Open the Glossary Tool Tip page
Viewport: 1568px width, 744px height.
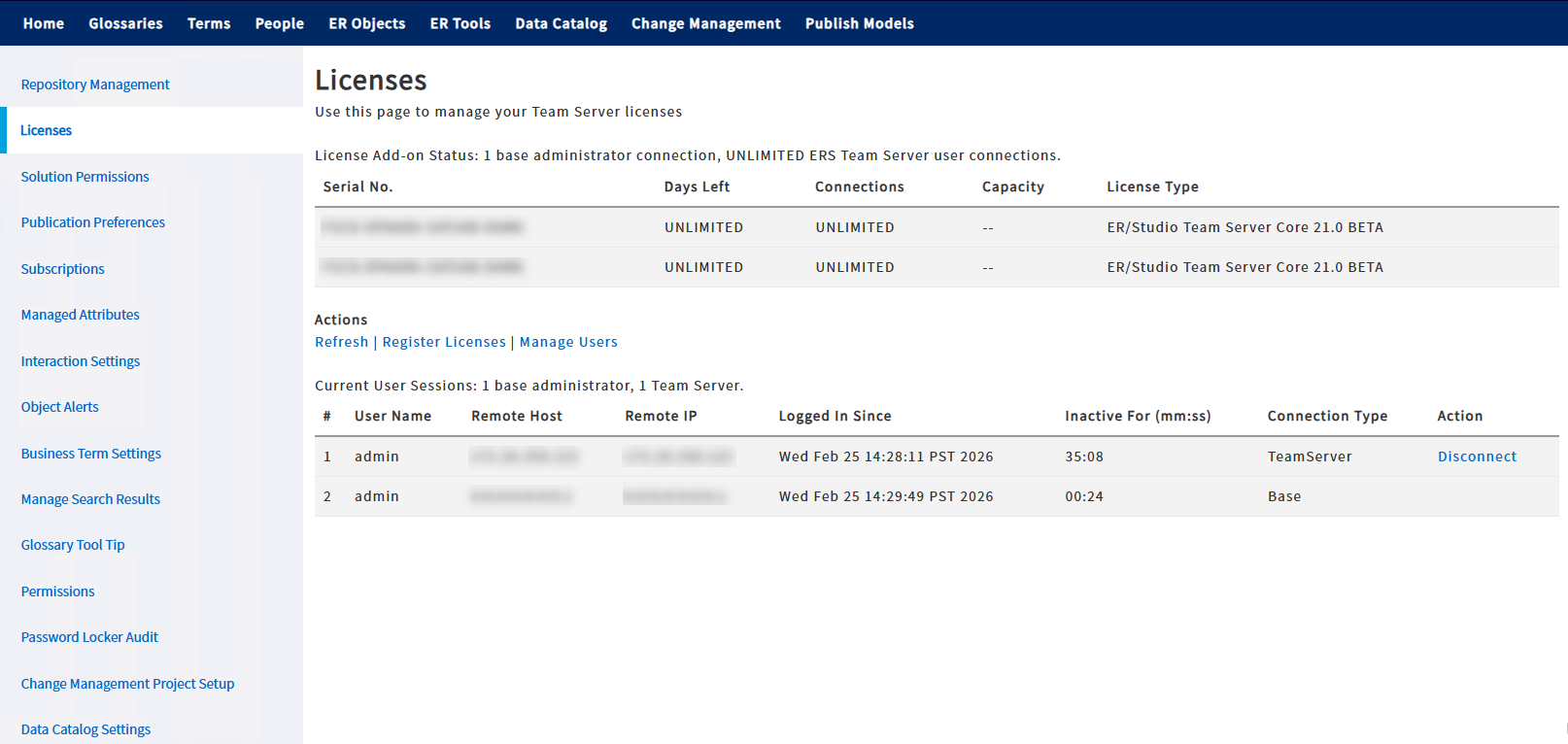[x=73, y=545]
